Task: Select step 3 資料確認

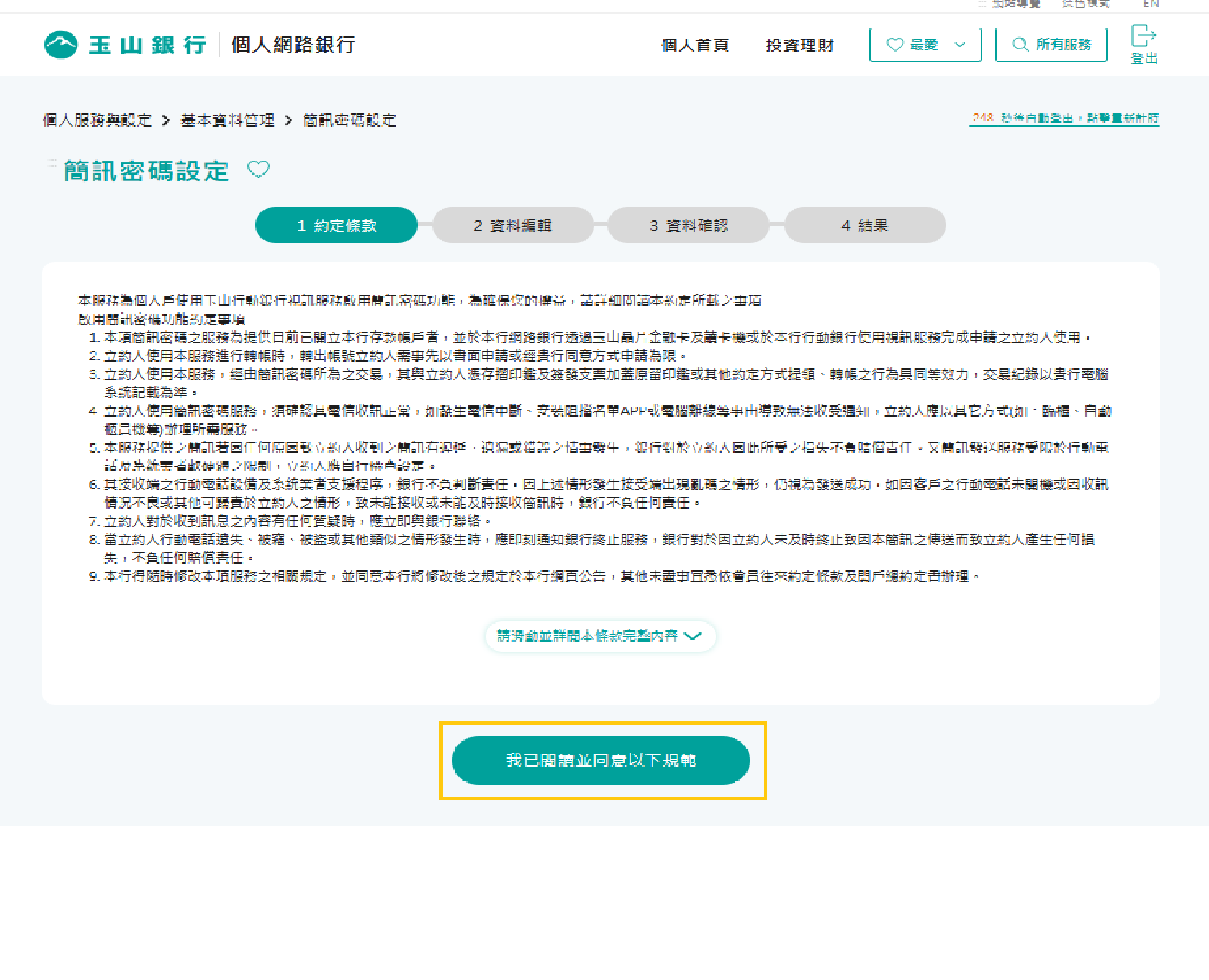Action: 689,226
